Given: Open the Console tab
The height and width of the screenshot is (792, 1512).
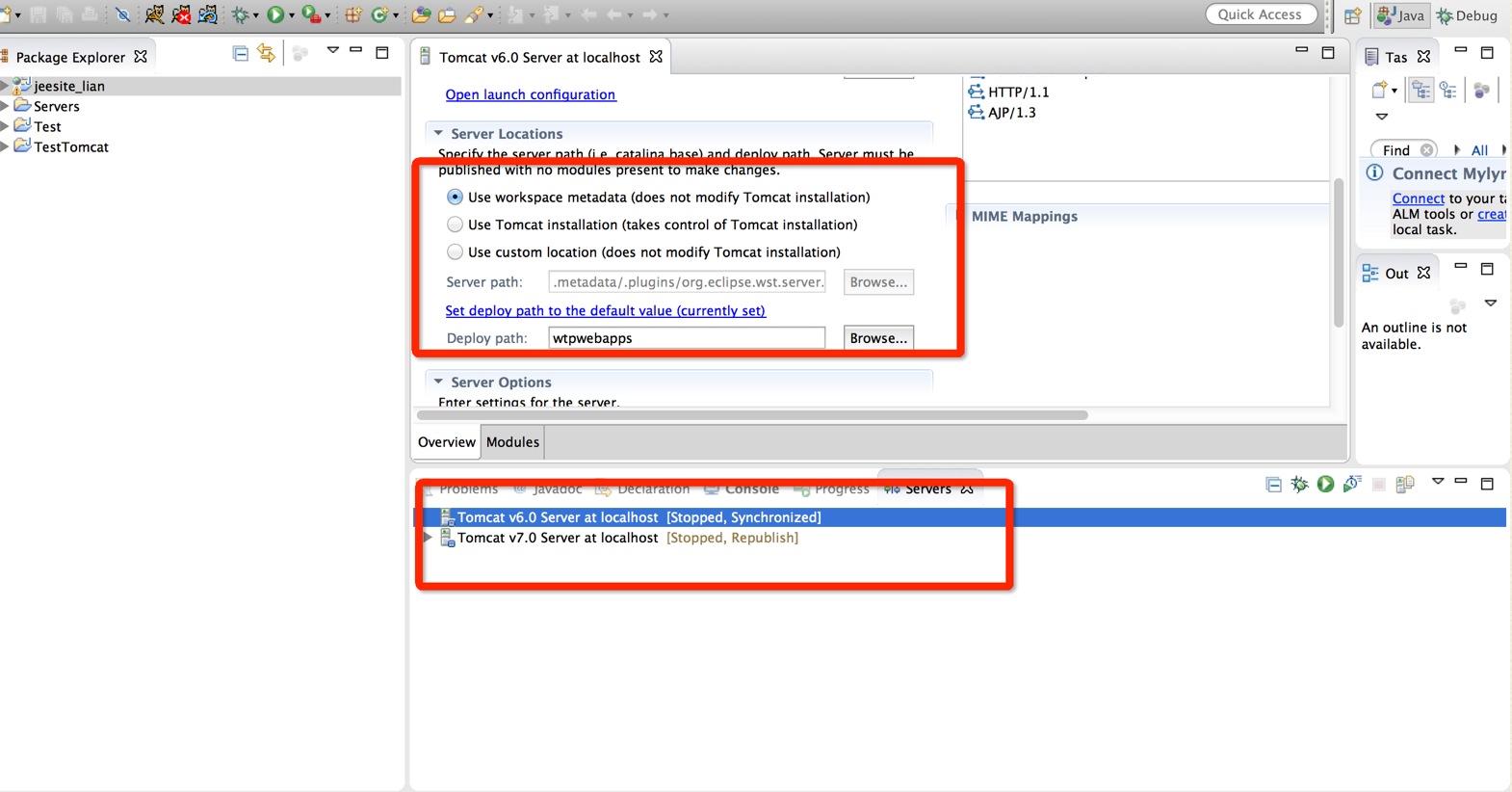Looking at the screenshot, I should coord(742,488).
